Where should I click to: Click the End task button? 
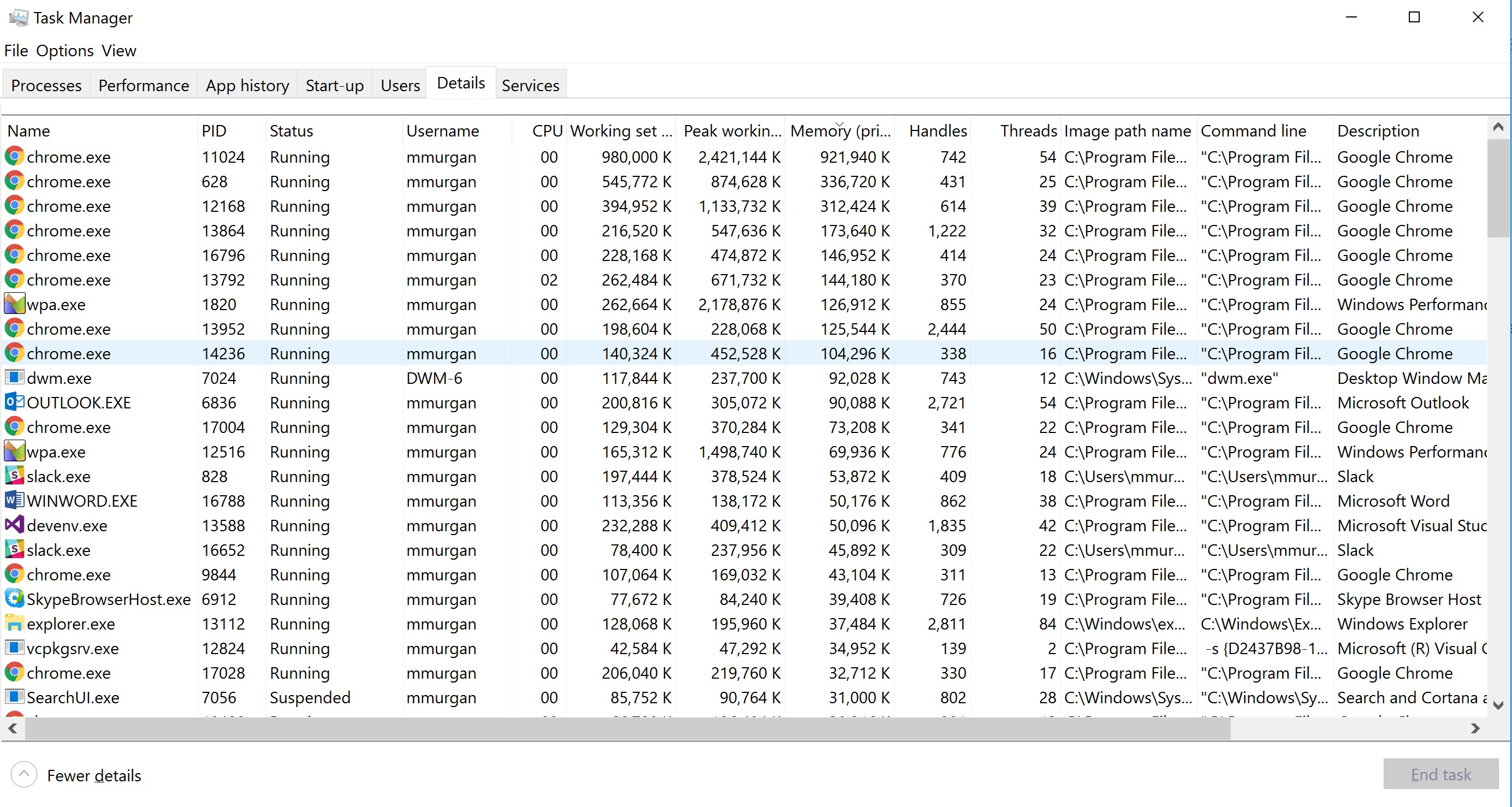click(x=1440, y=774)
